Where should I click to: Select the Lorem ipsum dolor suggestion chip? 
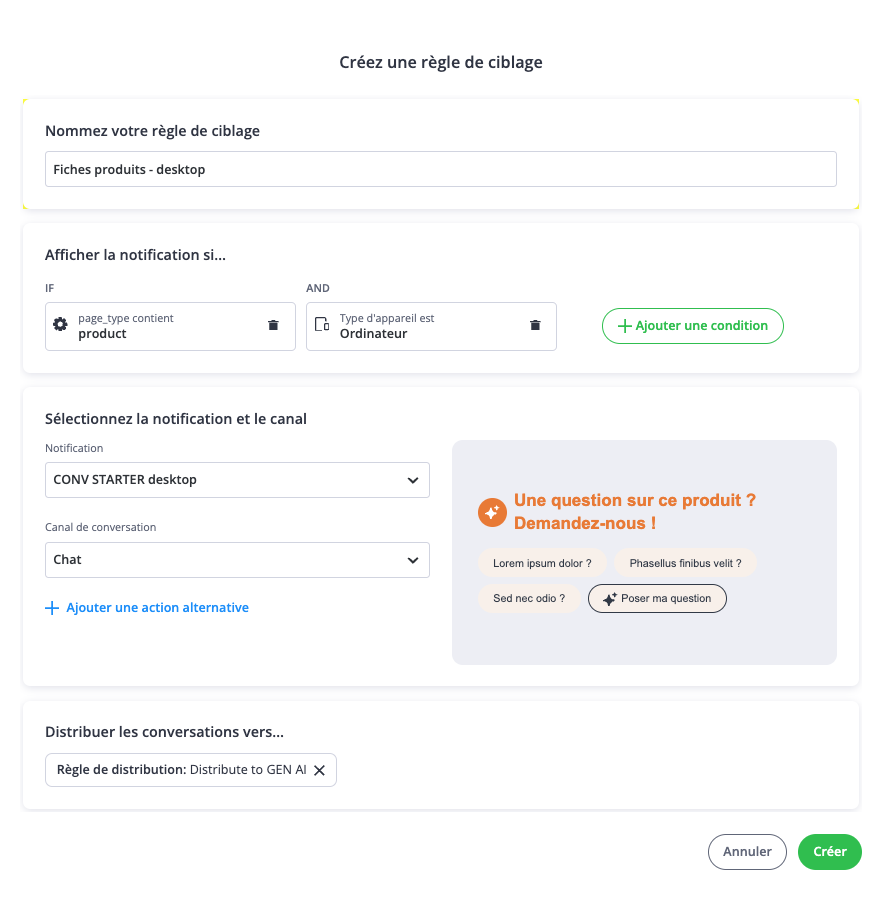click(542, 563)
